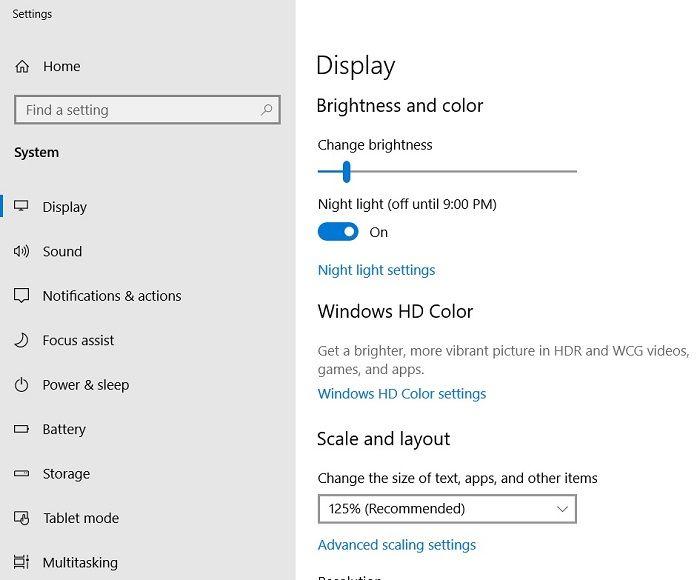
Task: Open Tablet mode settings
Action: point(81,518)
